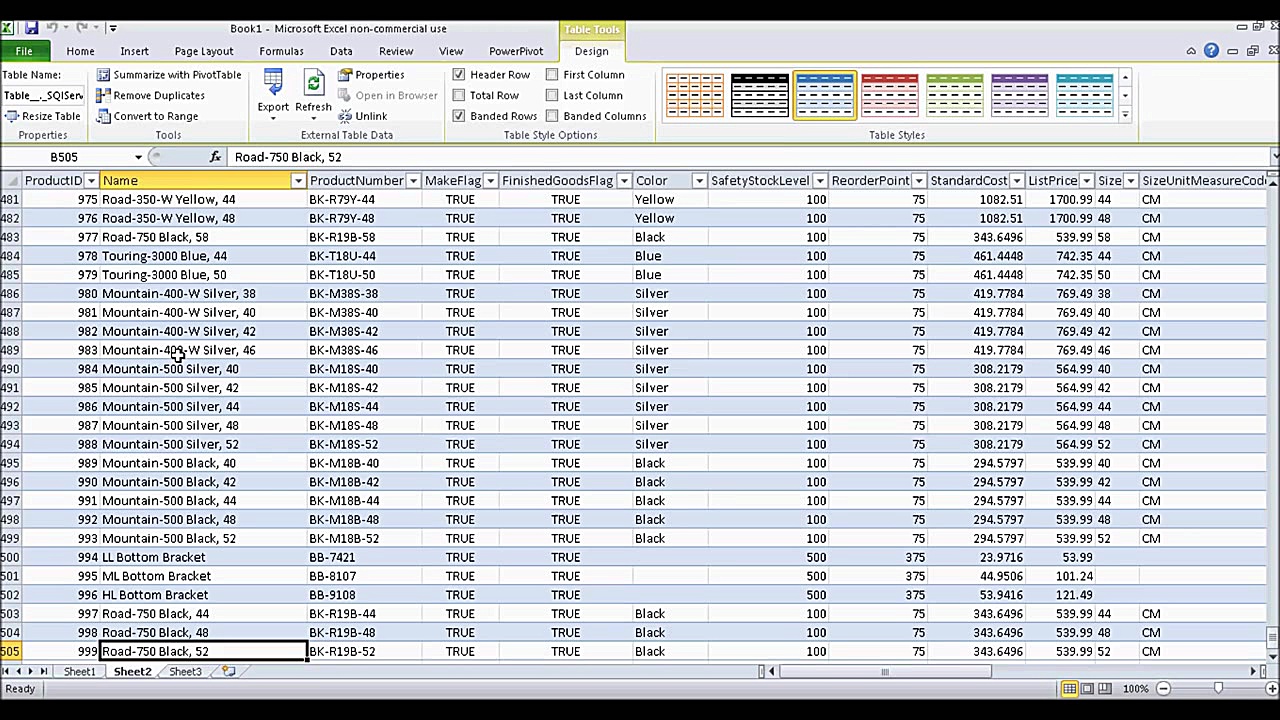Open StandardCost filter dropdown
This screenshot has height=720, width=1280.
coord(1017,181)
